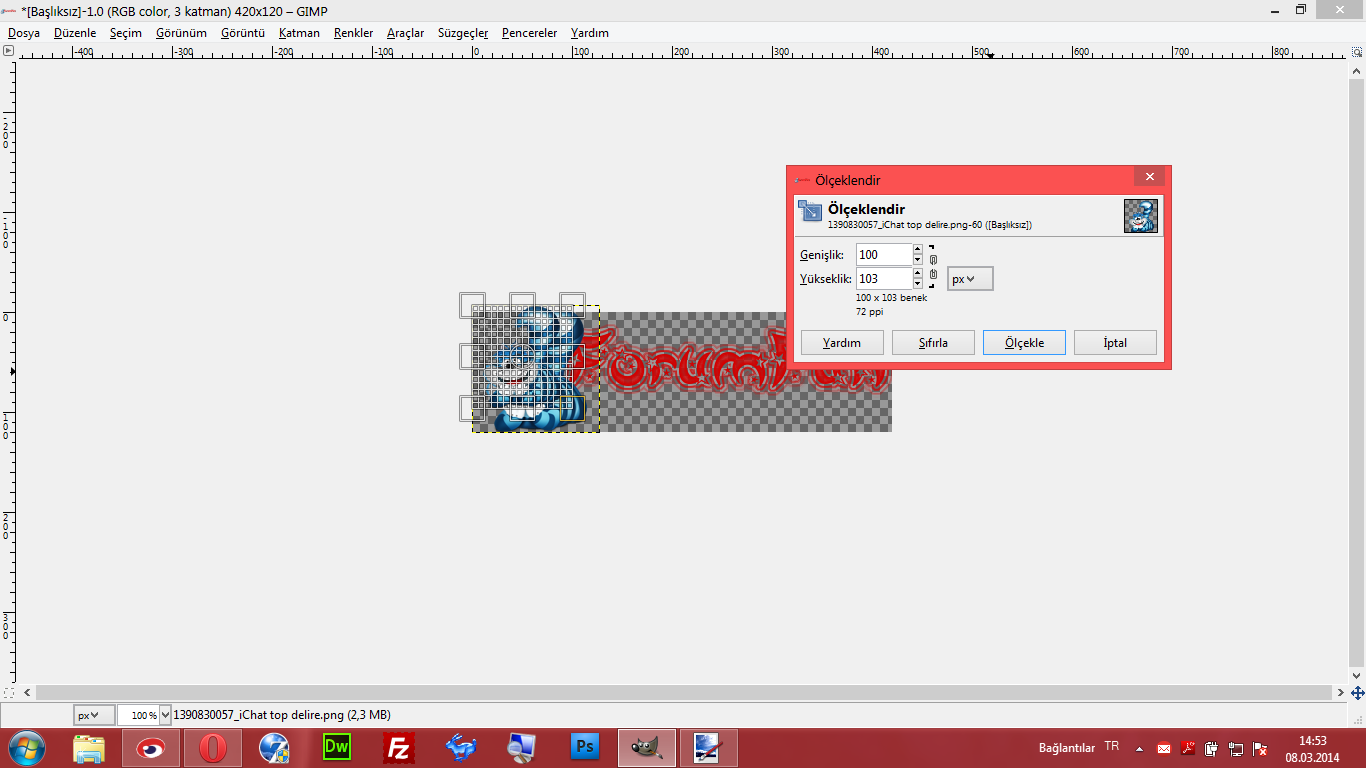Image resolution: width=1366 pixels, height=768 pixels.
Task: Click the mail envelope tray icon
Action: tap(1164, 748)
